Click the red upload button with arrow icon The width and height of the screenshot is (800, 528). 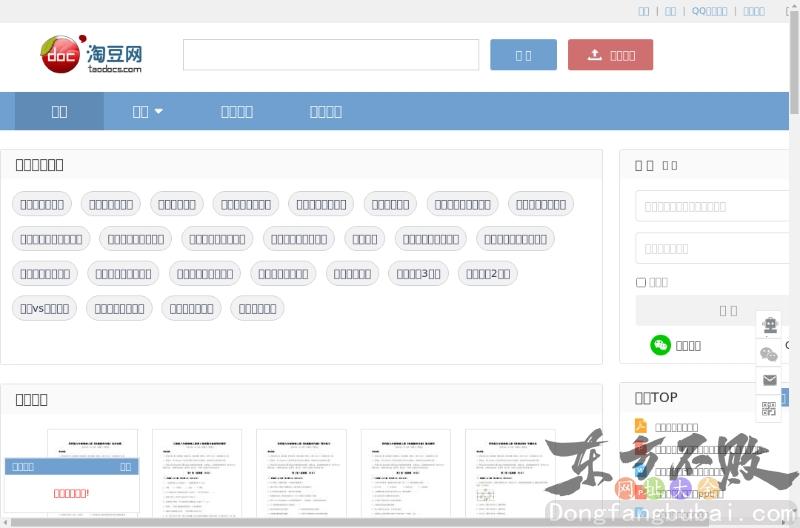pyautogui.click(x=610, y=55)
